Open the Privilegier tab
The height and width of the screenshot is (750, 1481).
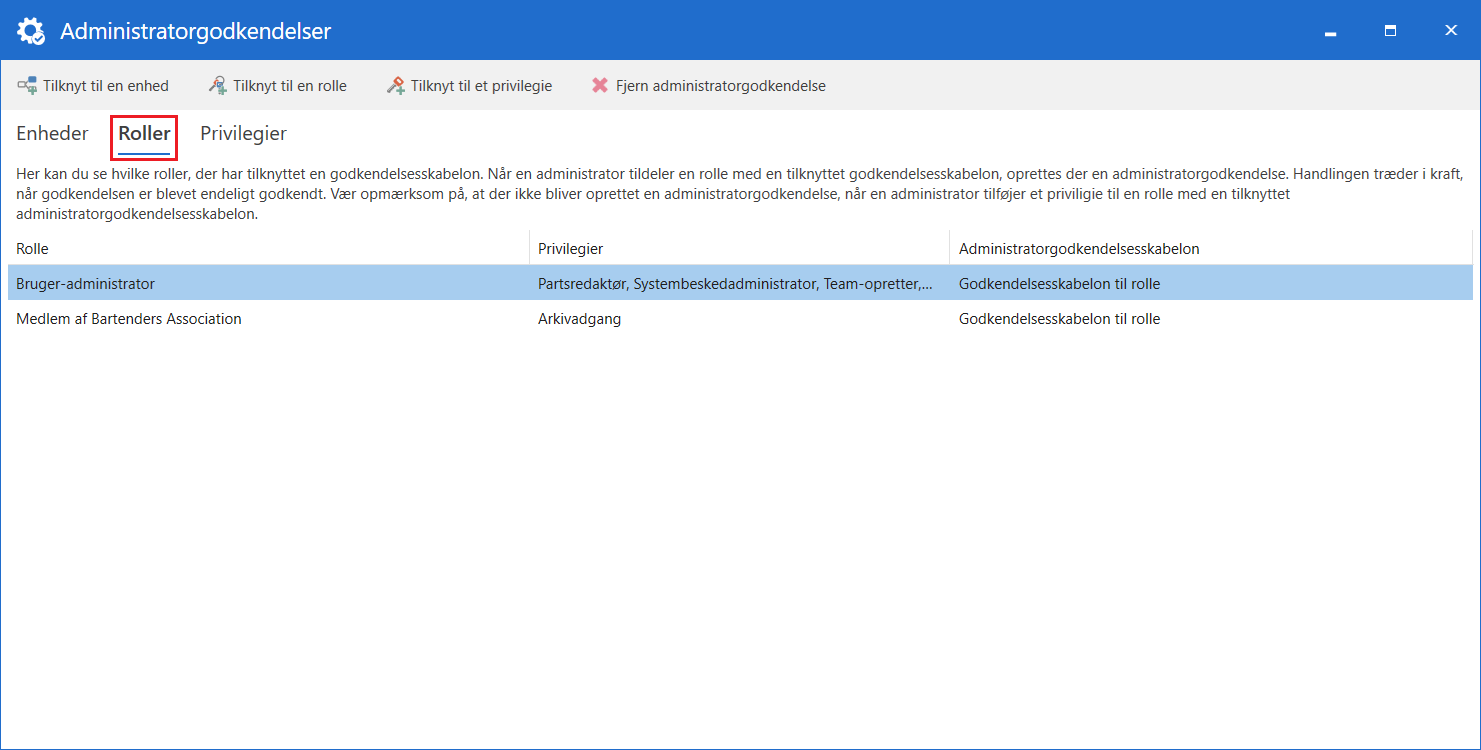point(243,134)
